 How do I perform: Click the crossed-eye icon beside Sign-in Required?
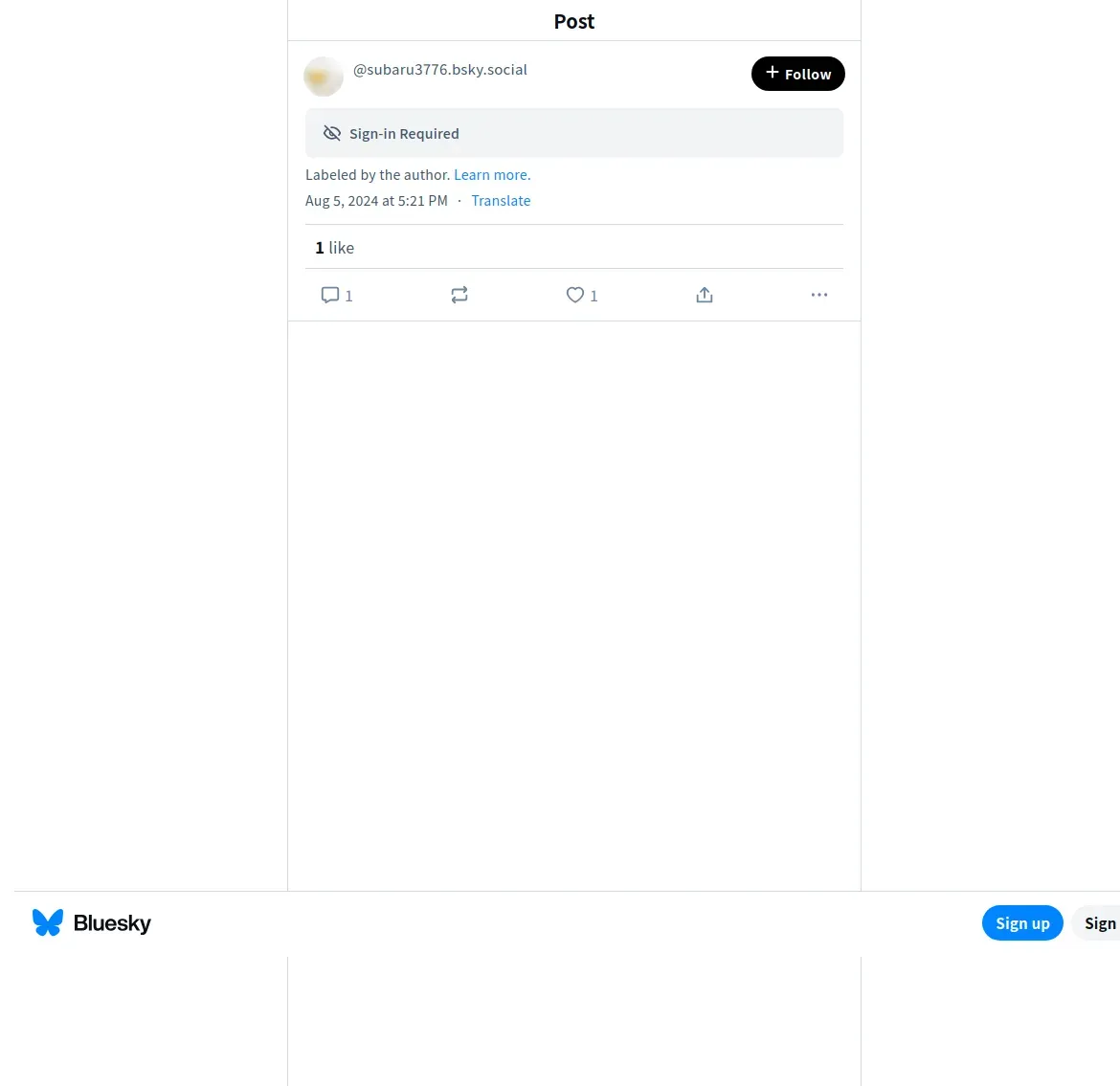point(332,134)
